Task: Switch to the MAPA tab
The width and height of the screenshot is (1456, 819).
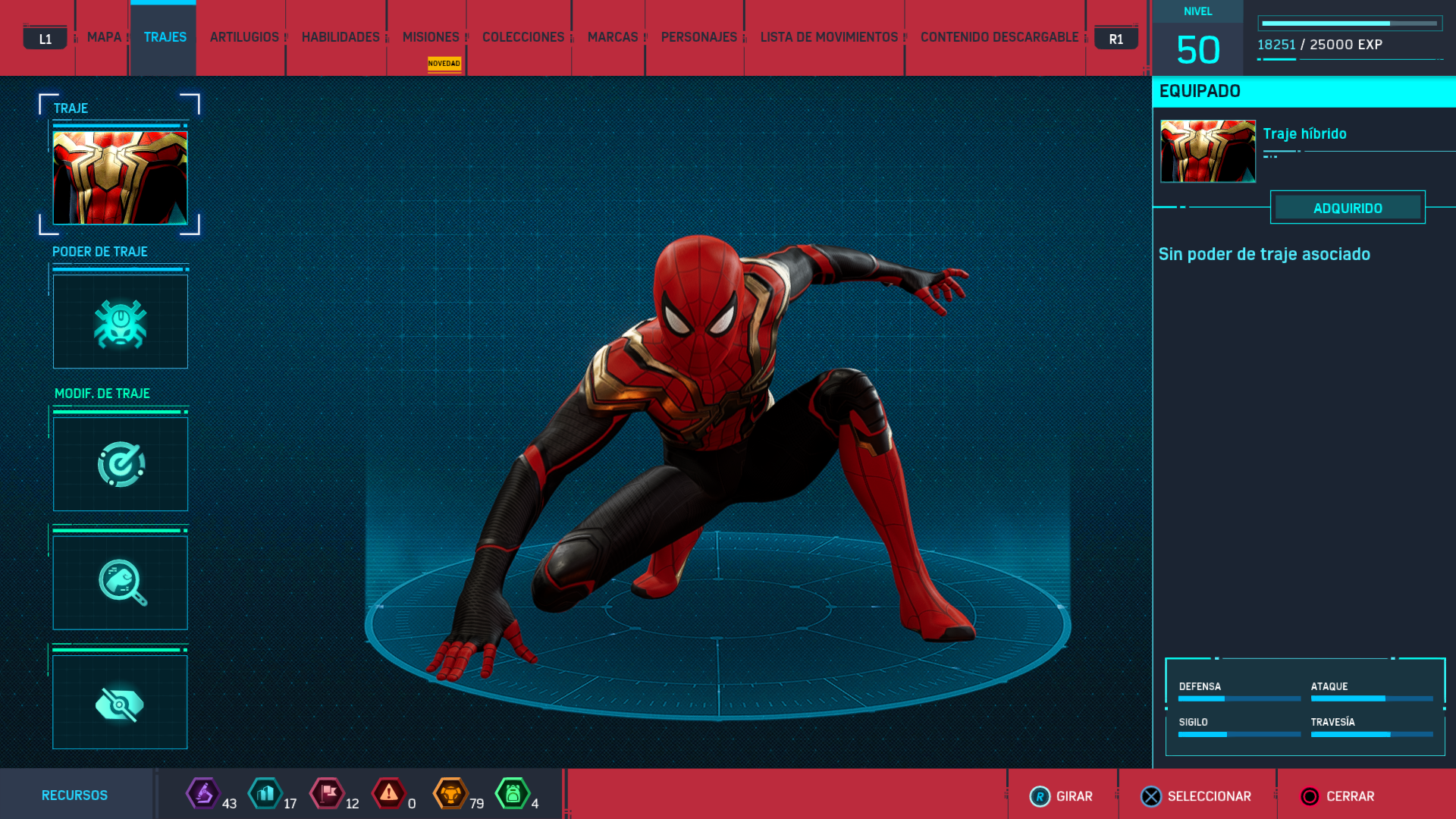Action: click(x=104, y=37)
